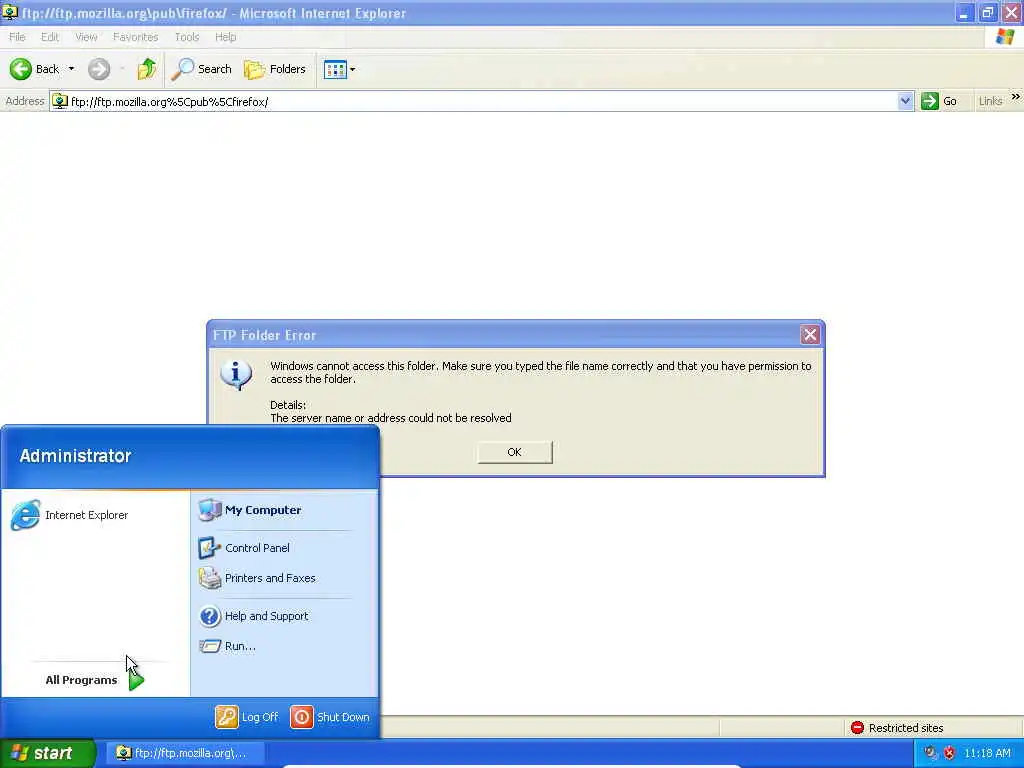Click the Search magnifier toolbar button

(201, 69)
